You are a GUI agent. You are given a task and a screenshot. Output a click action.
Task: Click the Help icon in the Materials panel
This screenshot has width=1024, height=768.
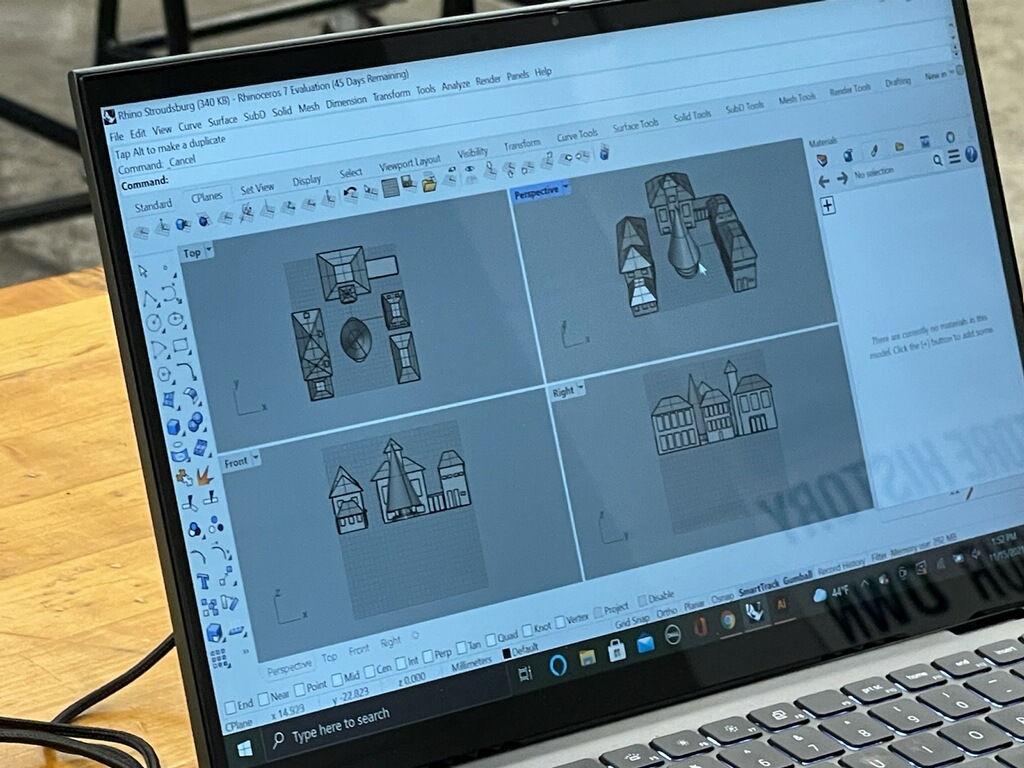[x=971, y=155]
